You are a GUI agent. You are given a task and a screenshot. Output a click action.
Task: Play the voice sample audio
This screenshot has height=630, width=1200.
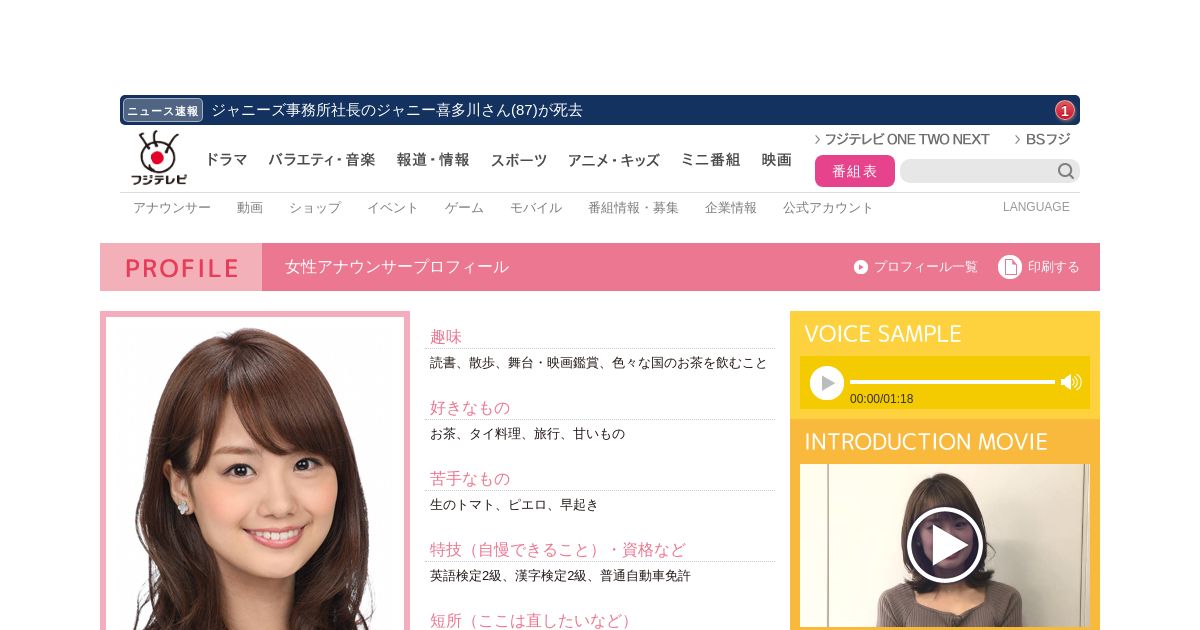click(x=827, y=383)
